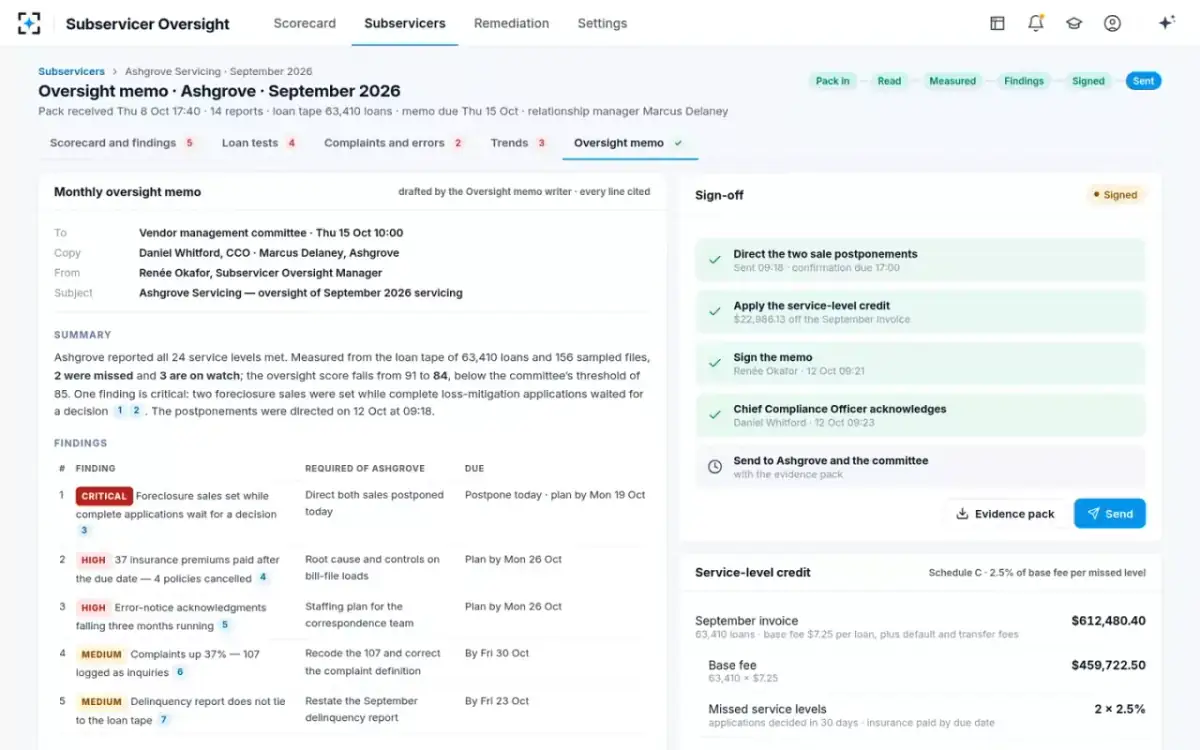Click the MEDIUM badge on Complaints up 37% finding
The height and width of the screenshot is (750, 1200).
click(101, 654)
